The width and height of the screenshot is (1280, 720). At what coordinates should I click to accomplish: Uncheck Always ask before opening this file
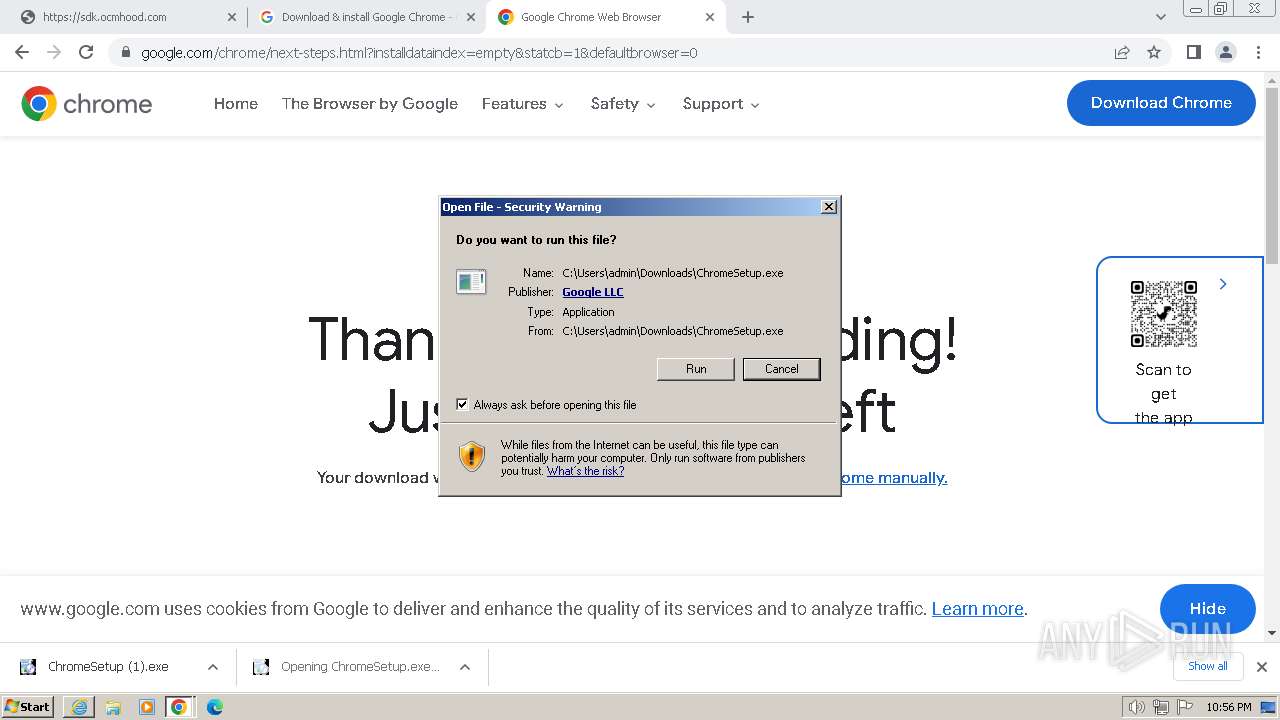click(x=462, y=405)
